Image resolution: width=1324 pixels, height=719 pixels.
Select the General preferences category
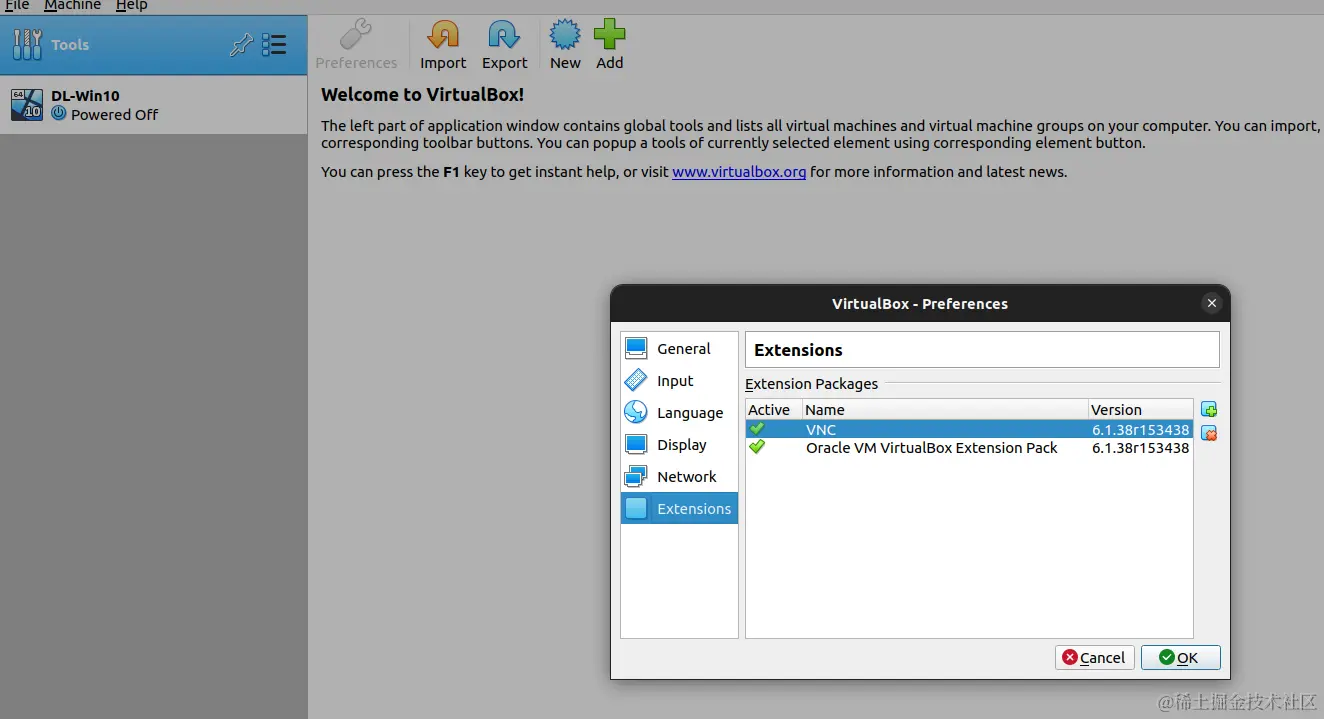pos(679,348)
